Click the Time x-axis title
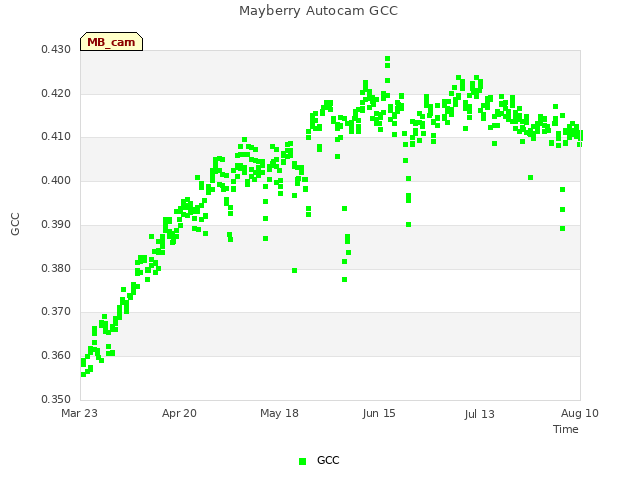The height and width of the screenshot is (480, 640). tap(566, 429)
